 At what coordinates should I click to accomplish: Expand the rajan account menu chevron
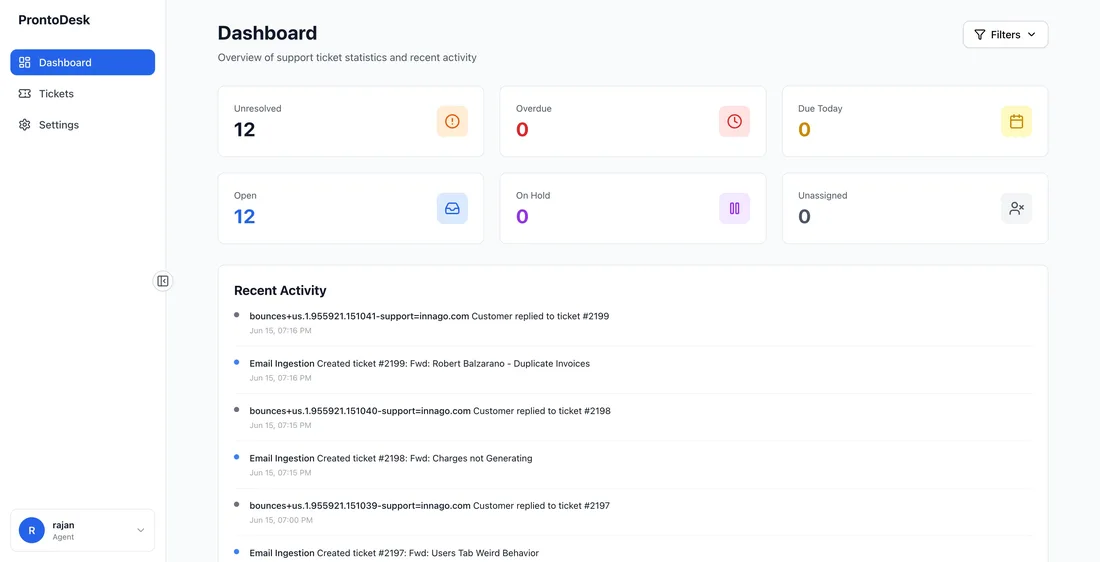point(140,530)
